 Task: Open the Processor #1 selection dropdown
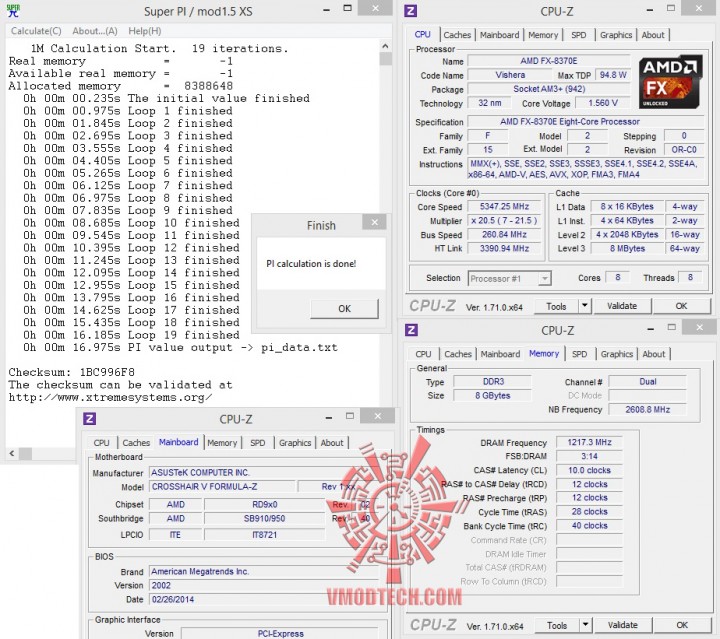[x=509, y=279]
